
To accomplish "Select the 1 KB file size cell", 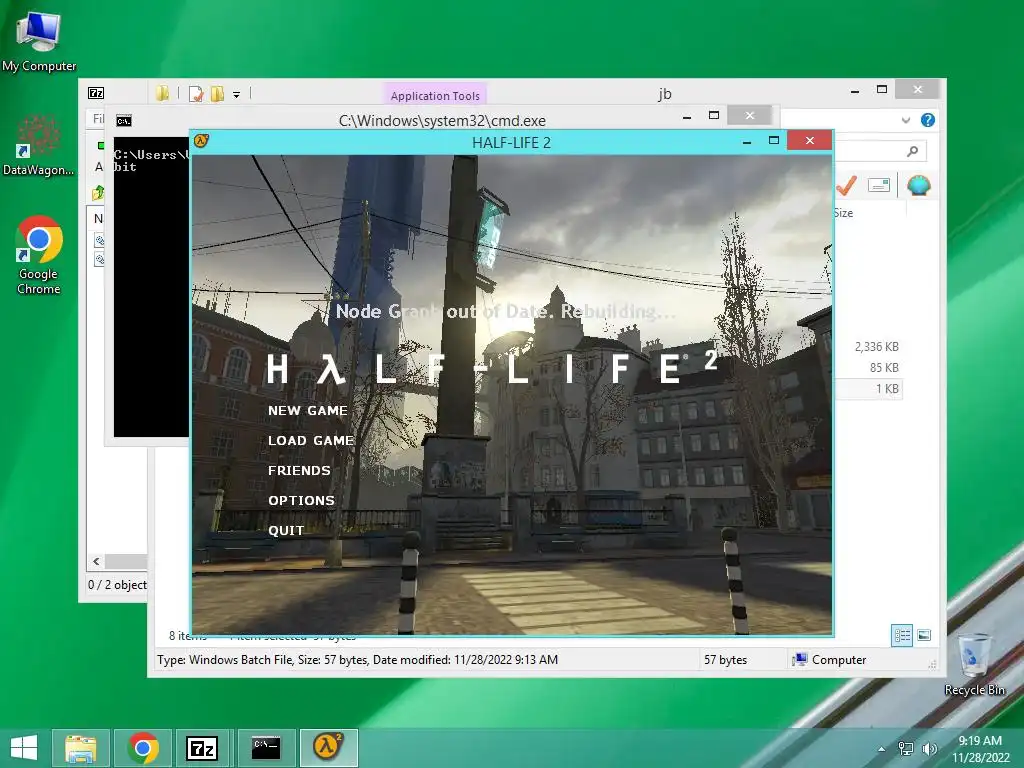I will [887, 389].
